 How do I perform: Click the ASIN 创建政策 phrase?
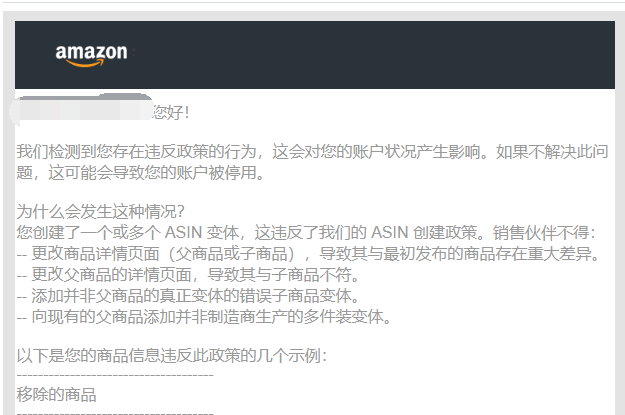tap(424, 233)
